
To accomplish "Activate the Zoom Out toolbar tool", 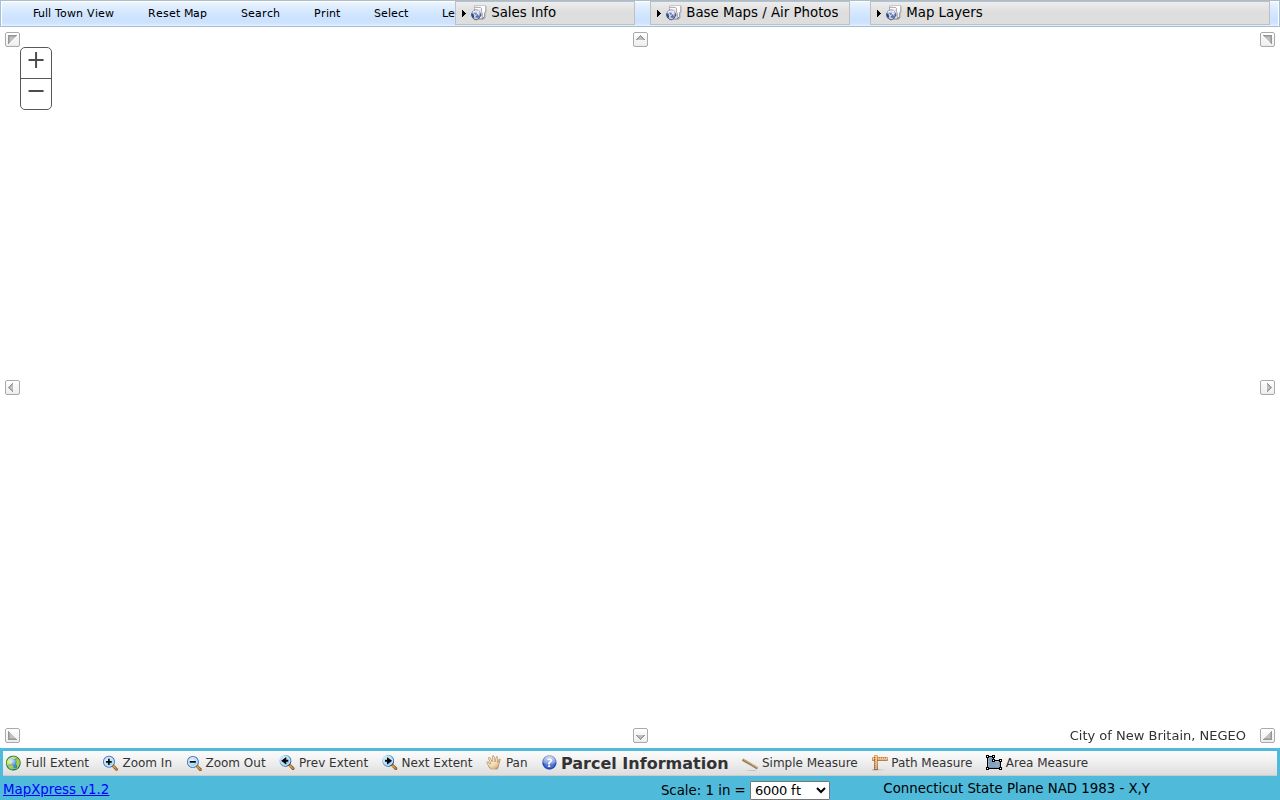I will (x=226, y=763).
